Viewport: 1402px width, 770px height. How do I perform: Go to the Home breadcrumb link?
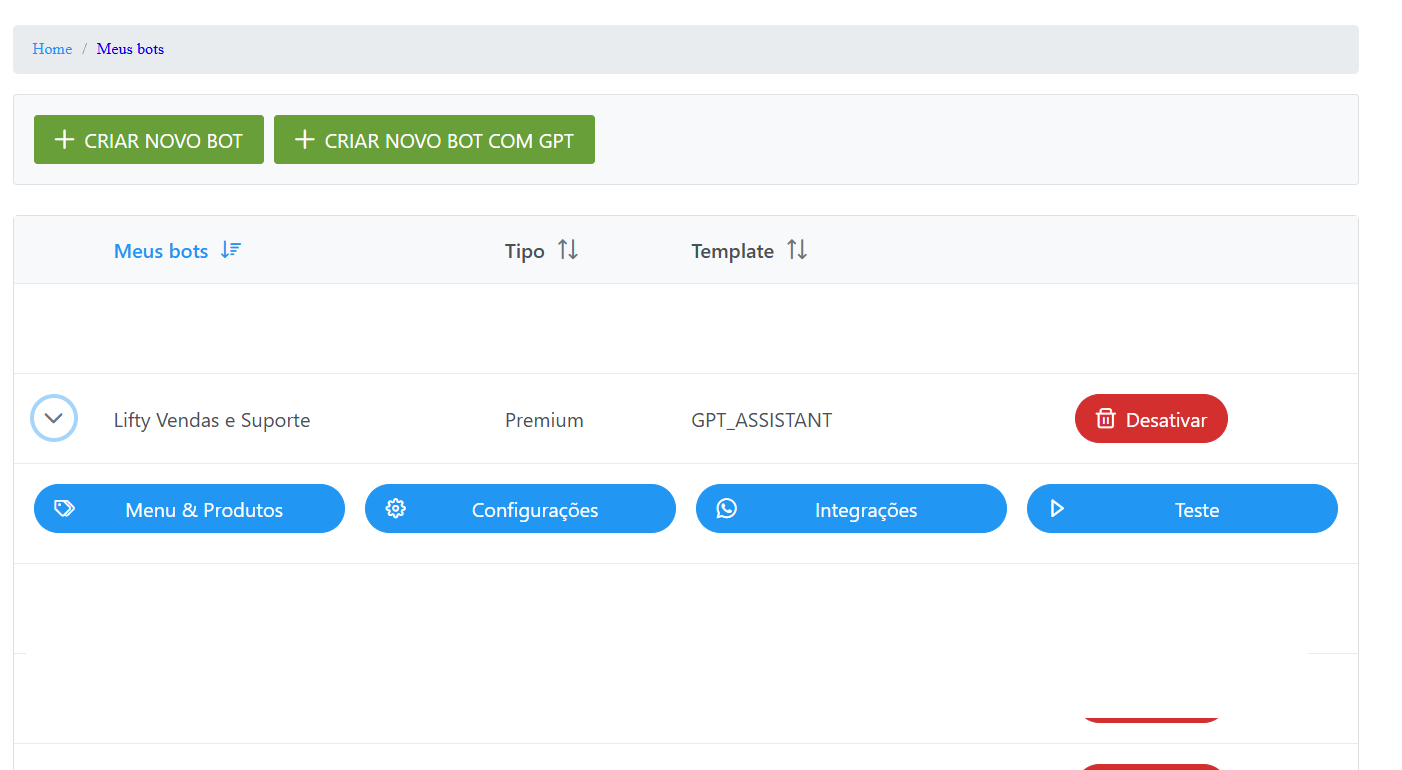point(52,49)
